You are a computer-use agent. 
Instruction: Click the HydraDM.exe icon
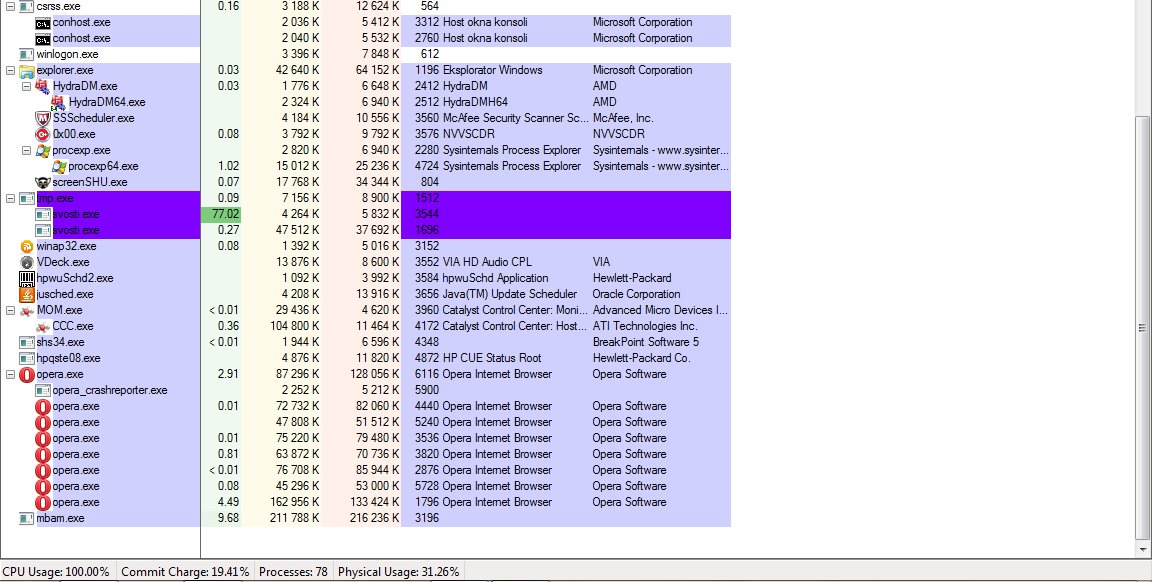(x=43, y=86)
